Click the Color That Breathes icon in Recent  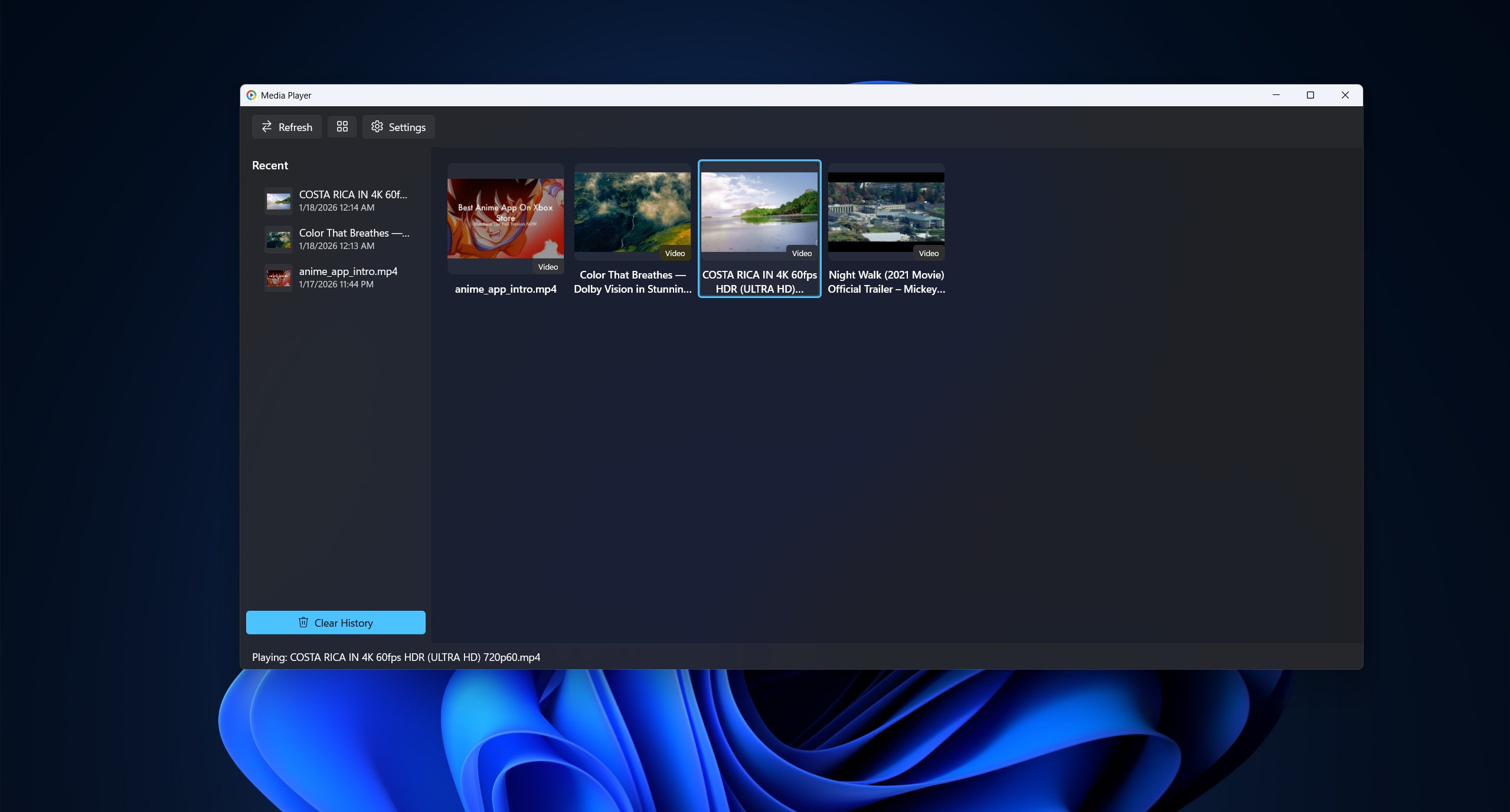coord(278,240)
